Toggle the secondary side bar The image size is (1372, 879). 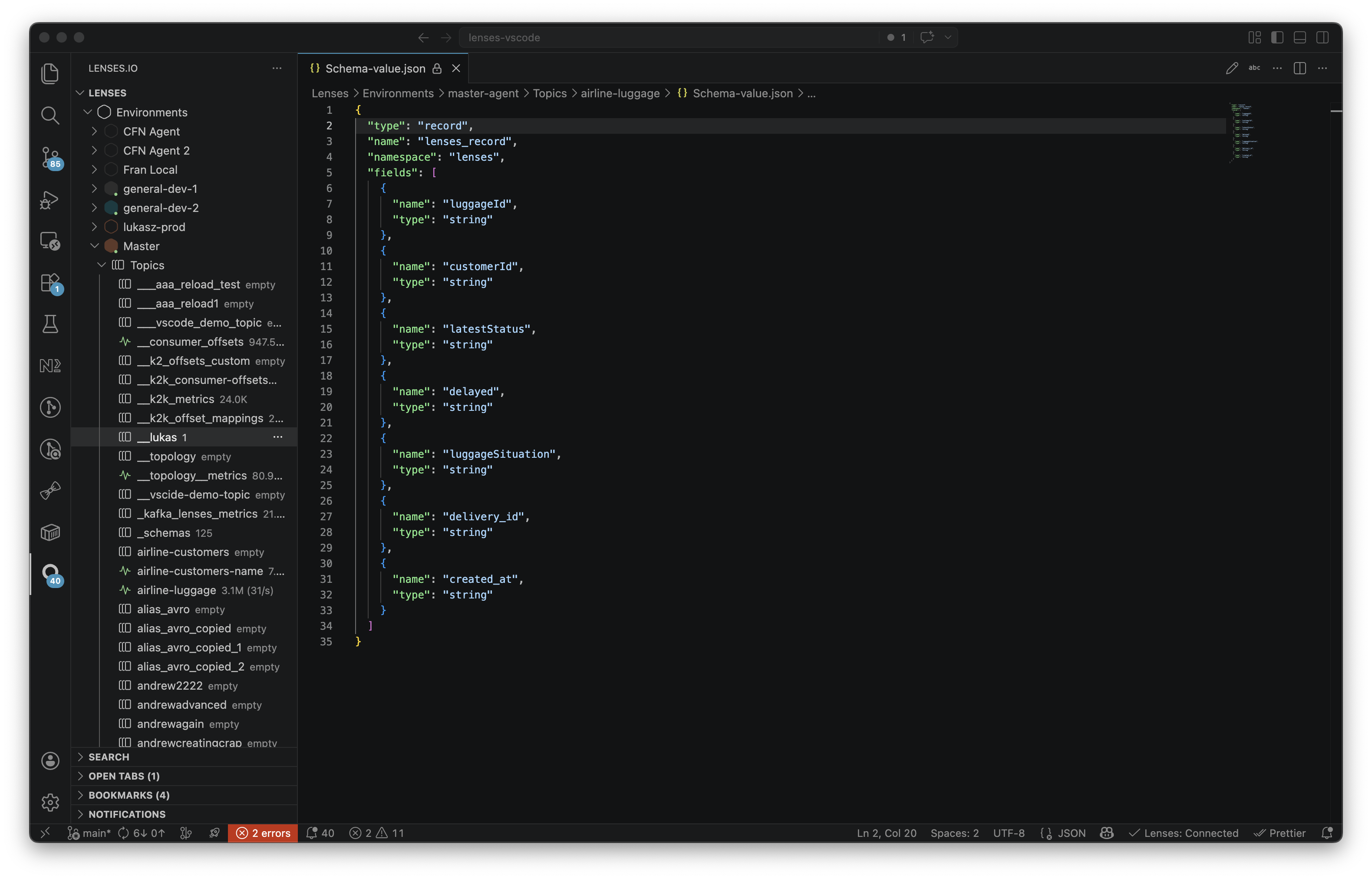pos(1323,38)
